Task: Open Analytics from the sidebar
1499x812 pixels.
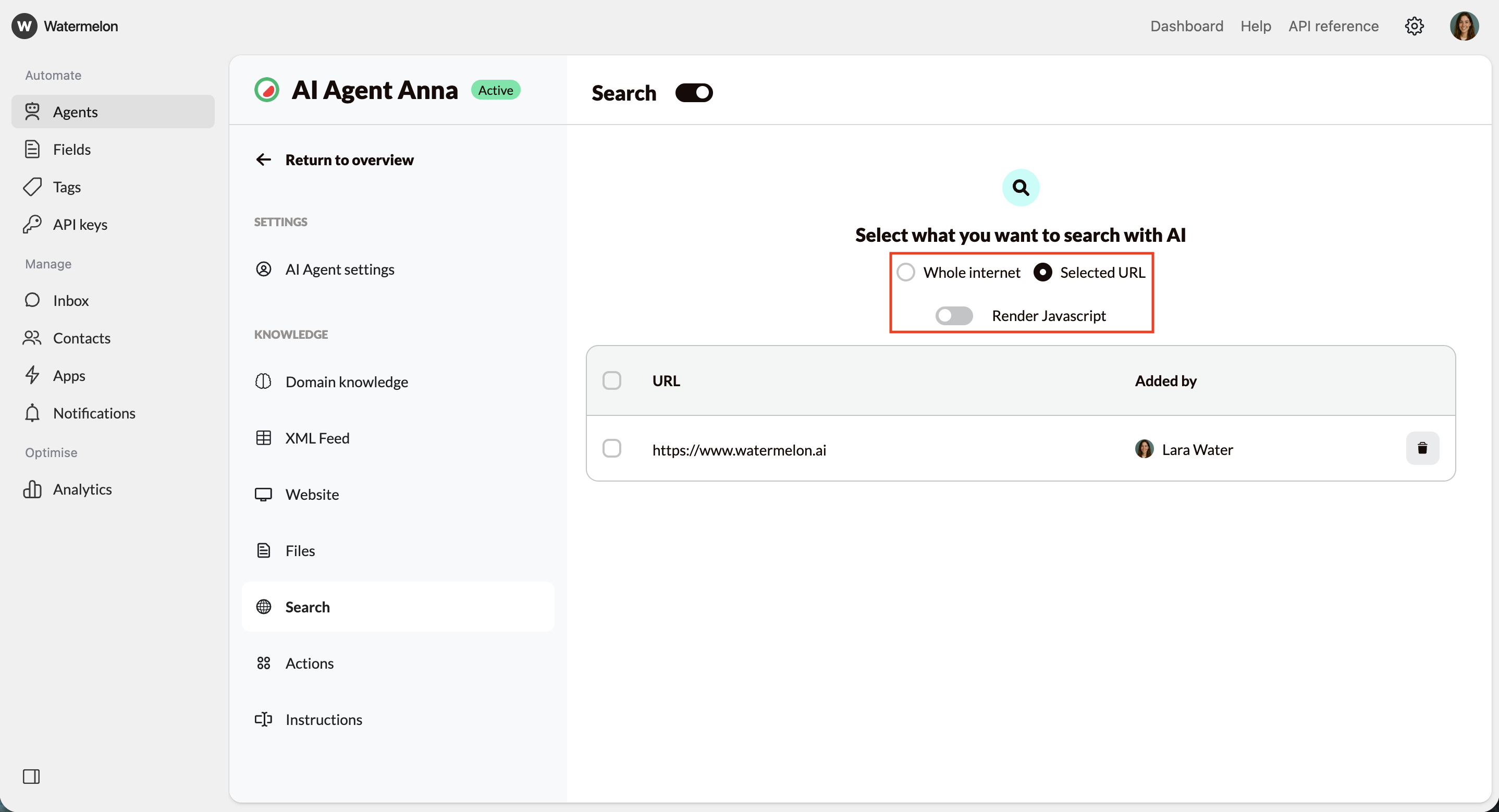Action: 82,489
